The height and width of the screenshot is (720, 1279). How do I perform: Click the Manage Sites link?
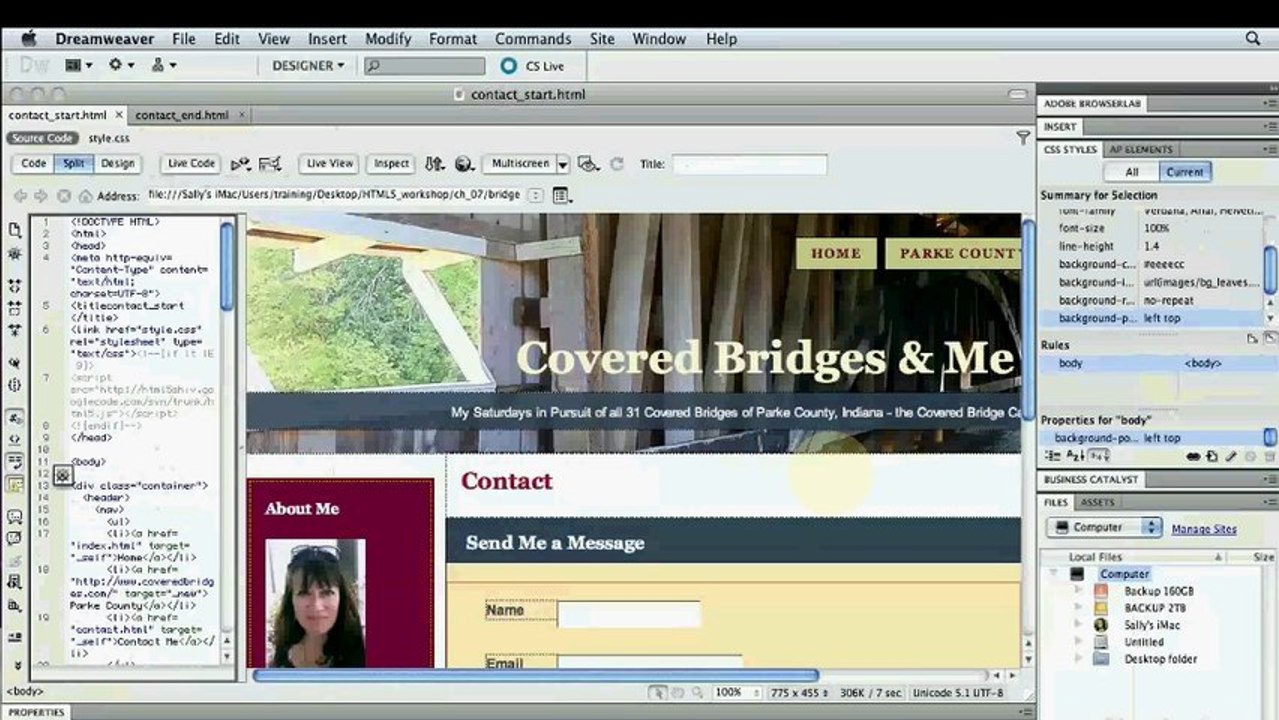pos(1204,529)
